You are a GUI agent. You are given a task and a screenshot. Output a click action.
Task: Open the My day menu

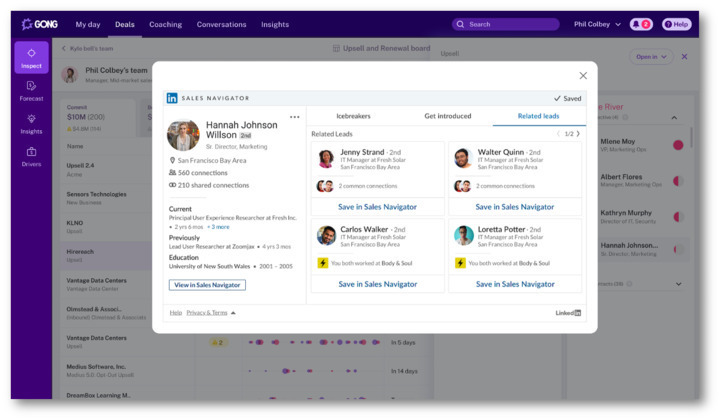tap(88, 24)
